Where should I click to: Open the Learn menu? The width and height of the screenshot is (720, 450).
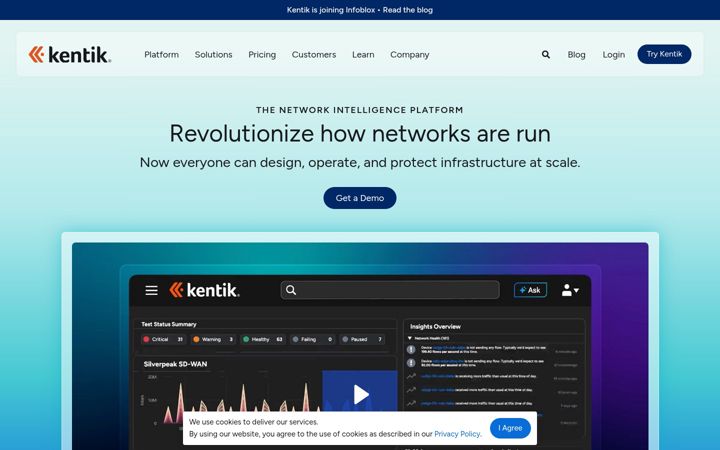[x=363, y=55]
